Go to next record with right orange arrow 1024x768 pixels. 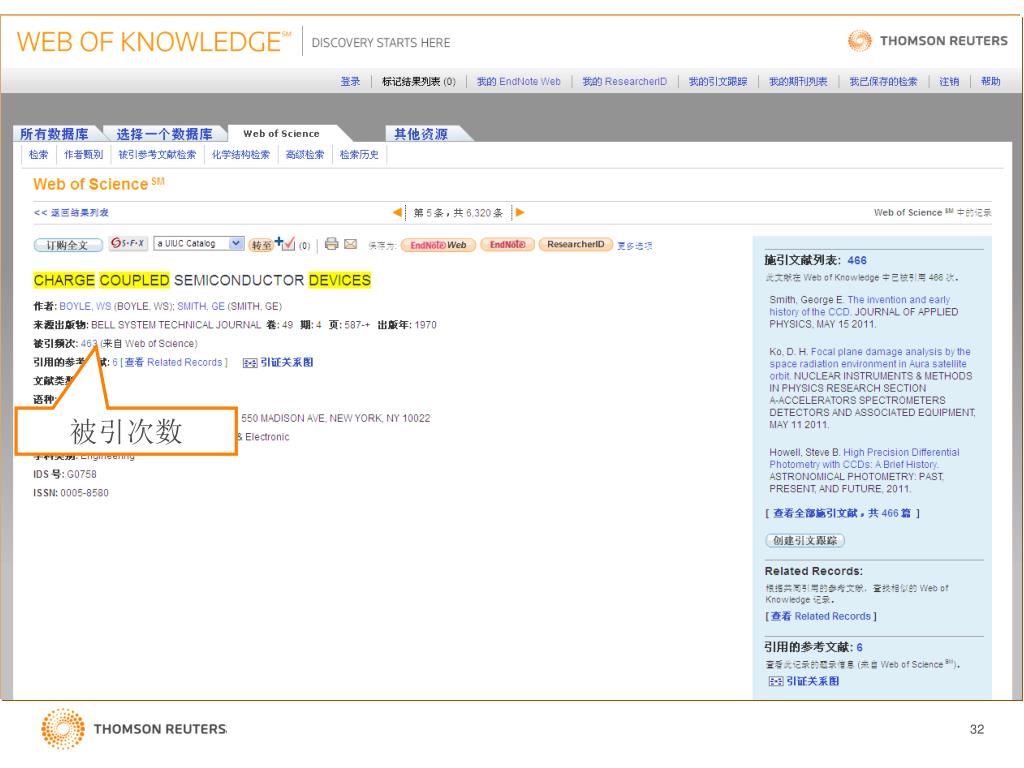coord(520,212)
